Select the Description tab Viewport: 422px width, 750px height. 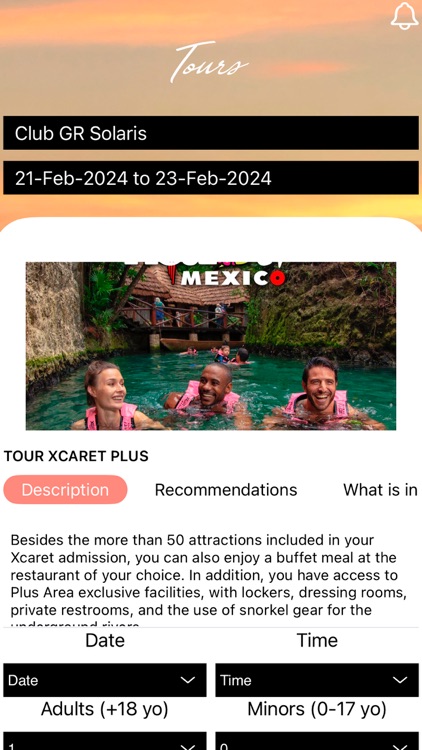[x=65, y=490]
